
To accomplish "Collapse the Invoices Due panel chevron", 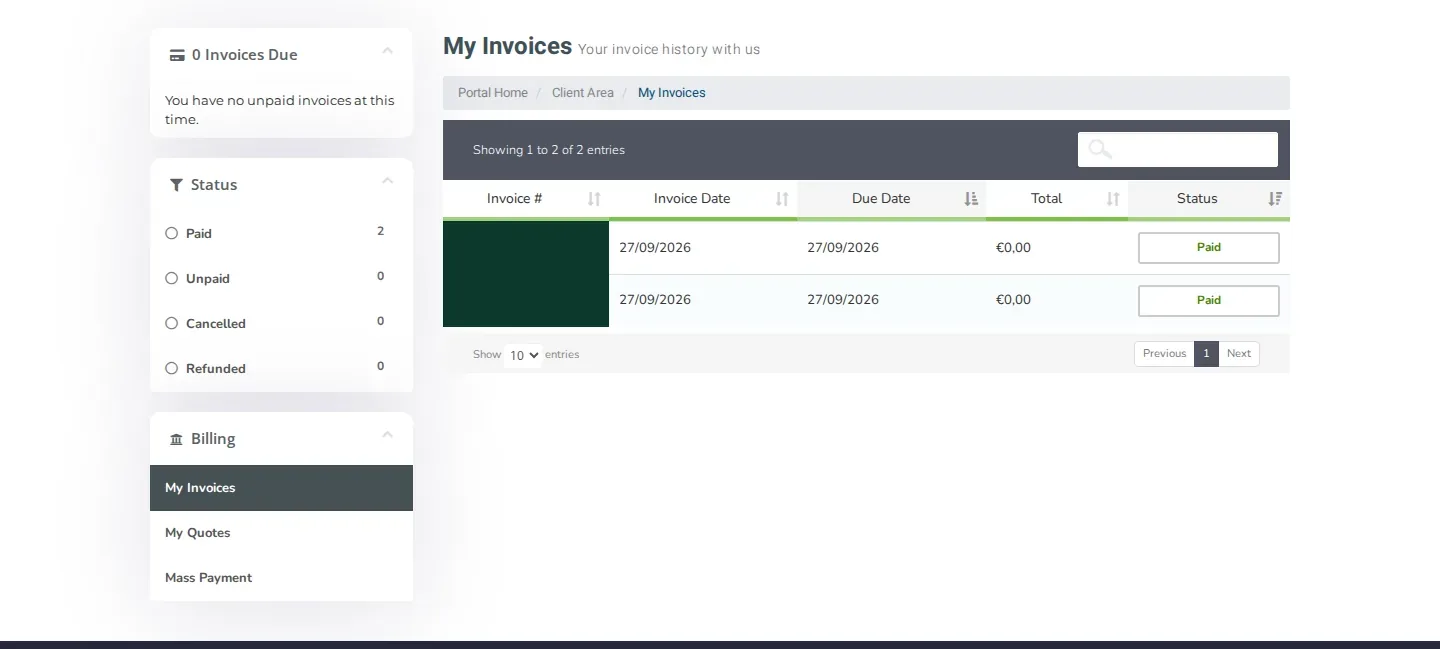I will (x=388, y=50).
